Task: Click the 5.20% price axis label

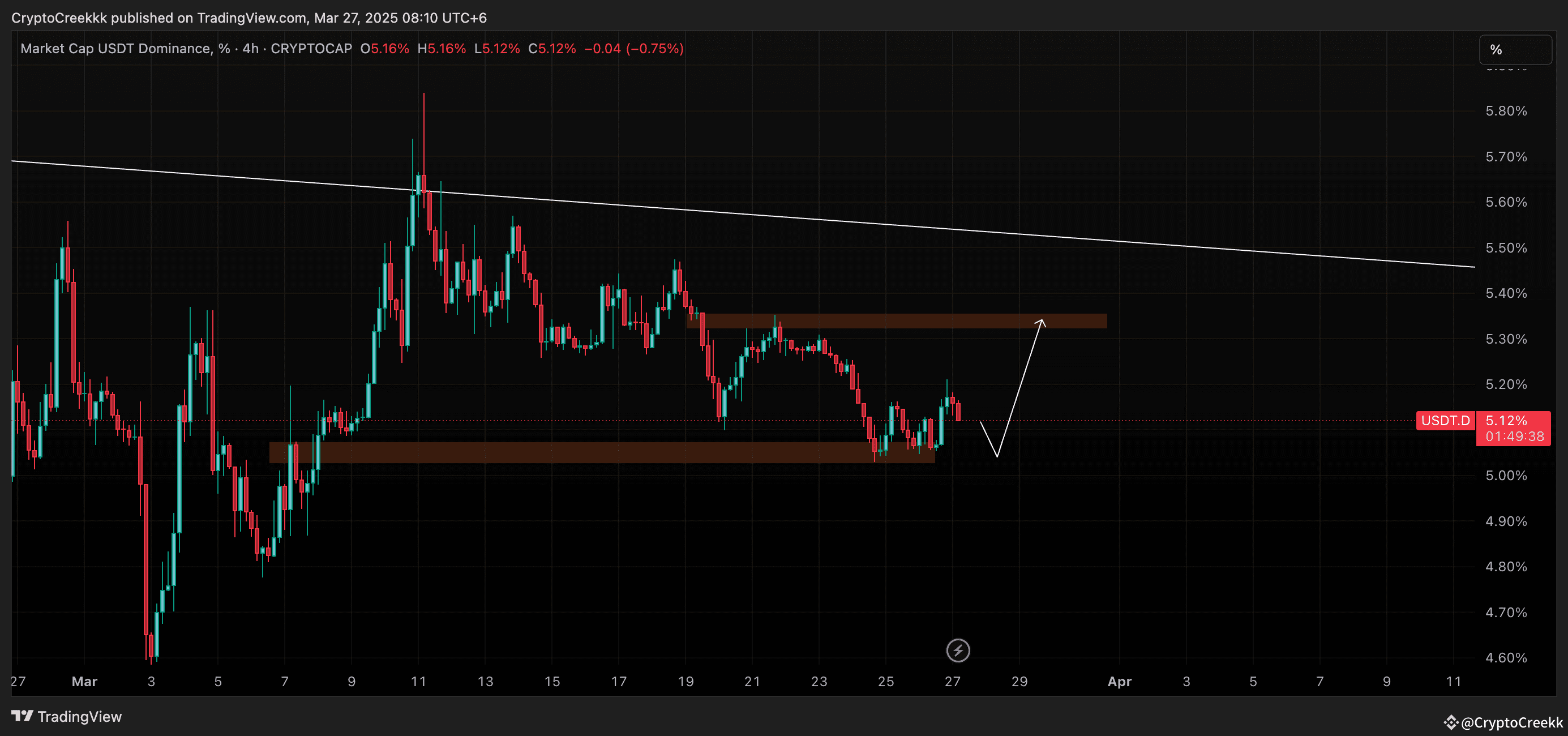Action: [x=1506, y=384]
